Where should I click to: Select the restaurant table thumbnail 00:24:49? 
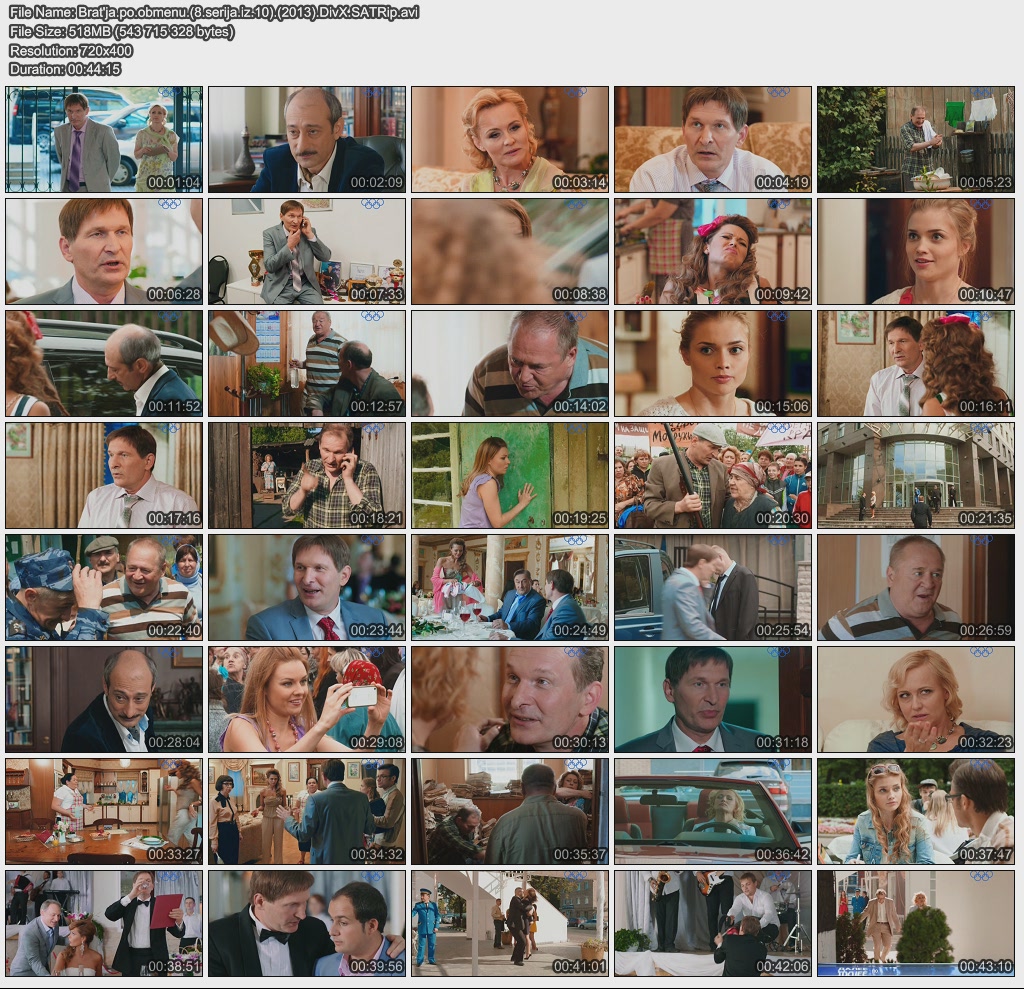[x=510, y=587]
